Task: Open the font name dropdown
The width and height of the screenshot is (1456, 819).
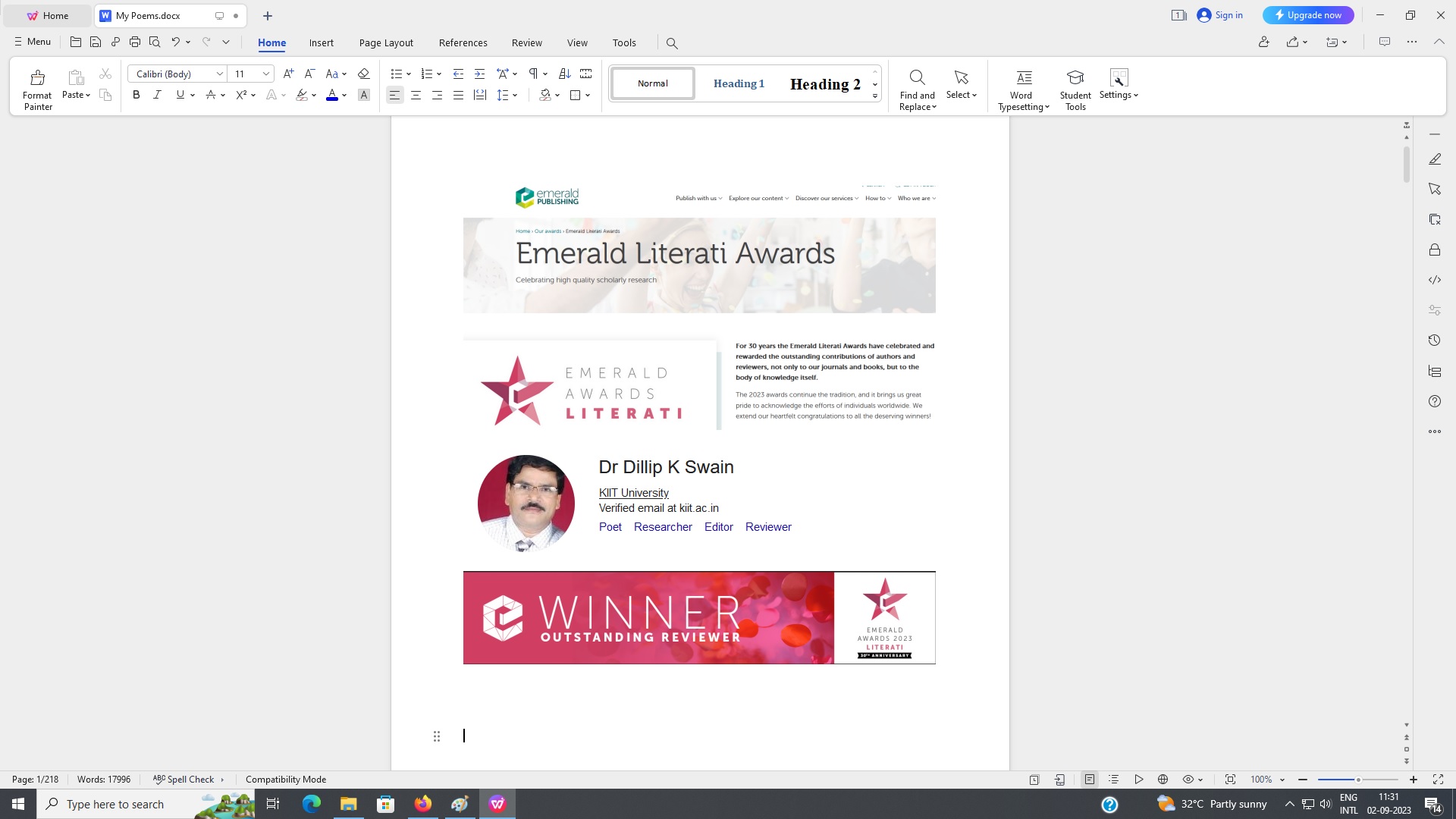Action: point(220,74)
